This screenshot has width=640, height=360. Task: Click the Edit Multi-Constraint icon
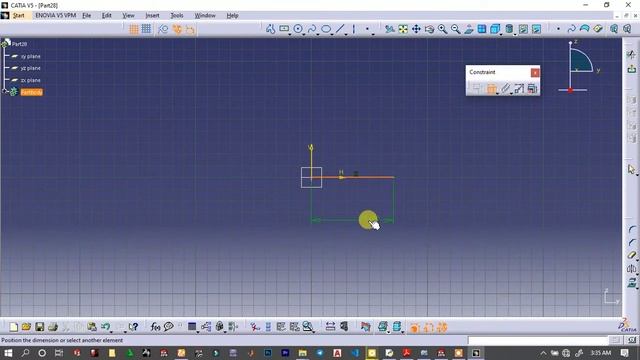tap(532, 88)
